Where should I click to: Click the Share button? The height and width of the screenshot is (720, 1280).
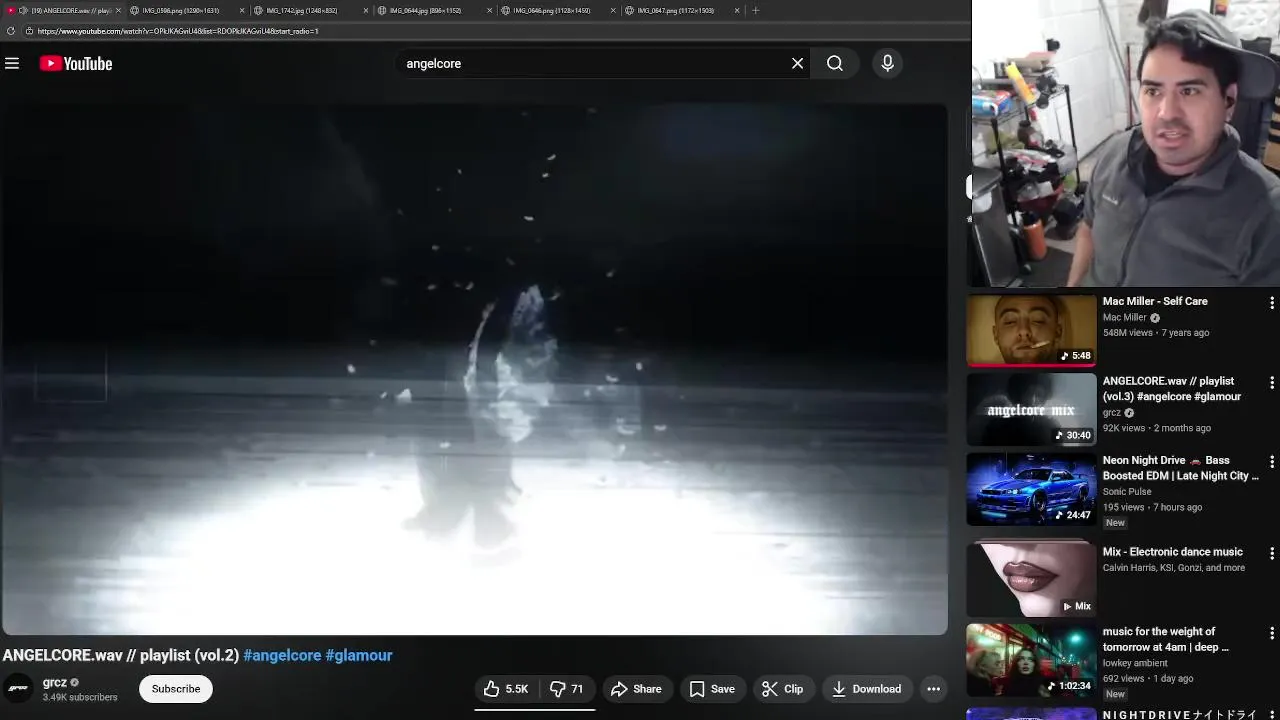click(636, 689)
